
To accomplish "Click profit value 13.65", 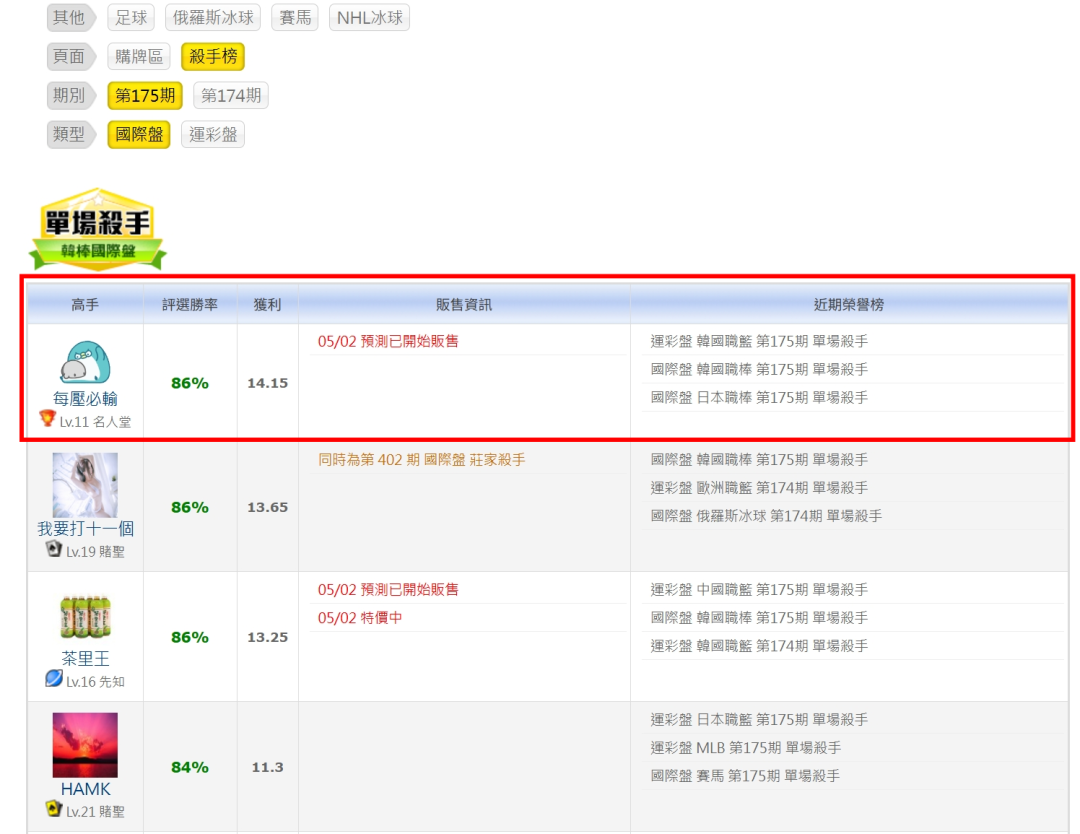I will [267, 508].
